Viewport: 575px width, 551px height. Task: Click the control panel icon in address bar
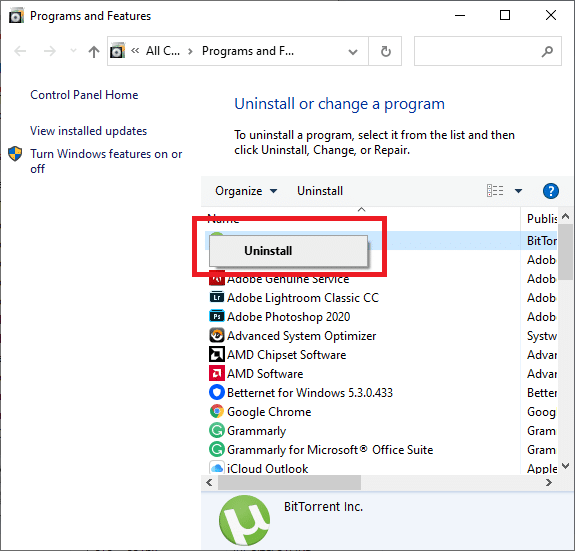(117, 51)
